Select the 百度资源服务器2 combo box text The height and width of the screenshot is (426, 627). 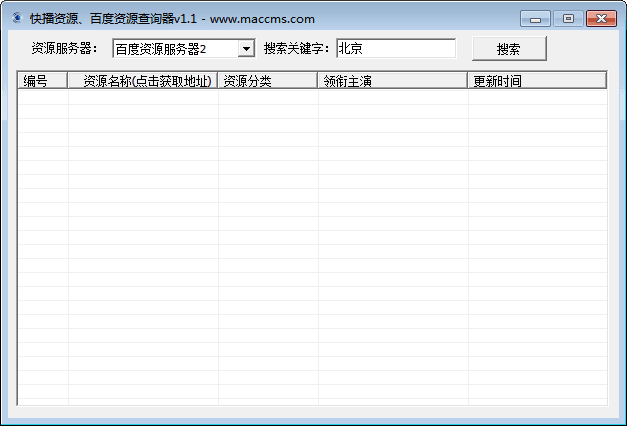click(175, 49)
